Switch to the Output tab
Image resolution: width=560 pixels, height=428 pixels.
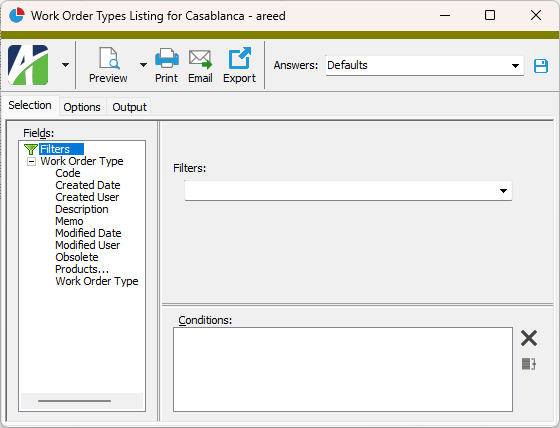pos(129,107)
